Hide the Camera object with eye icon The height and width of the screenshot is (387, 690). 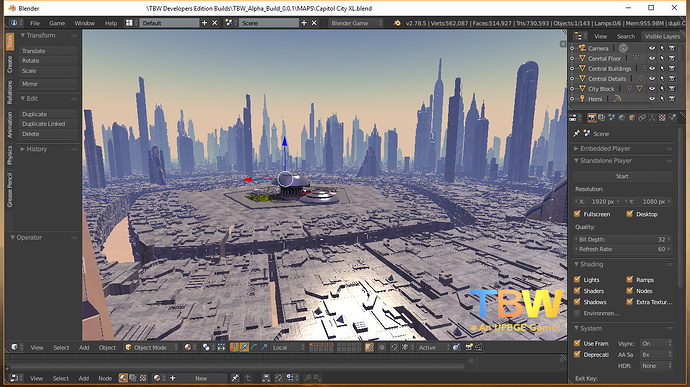point(652,48)
